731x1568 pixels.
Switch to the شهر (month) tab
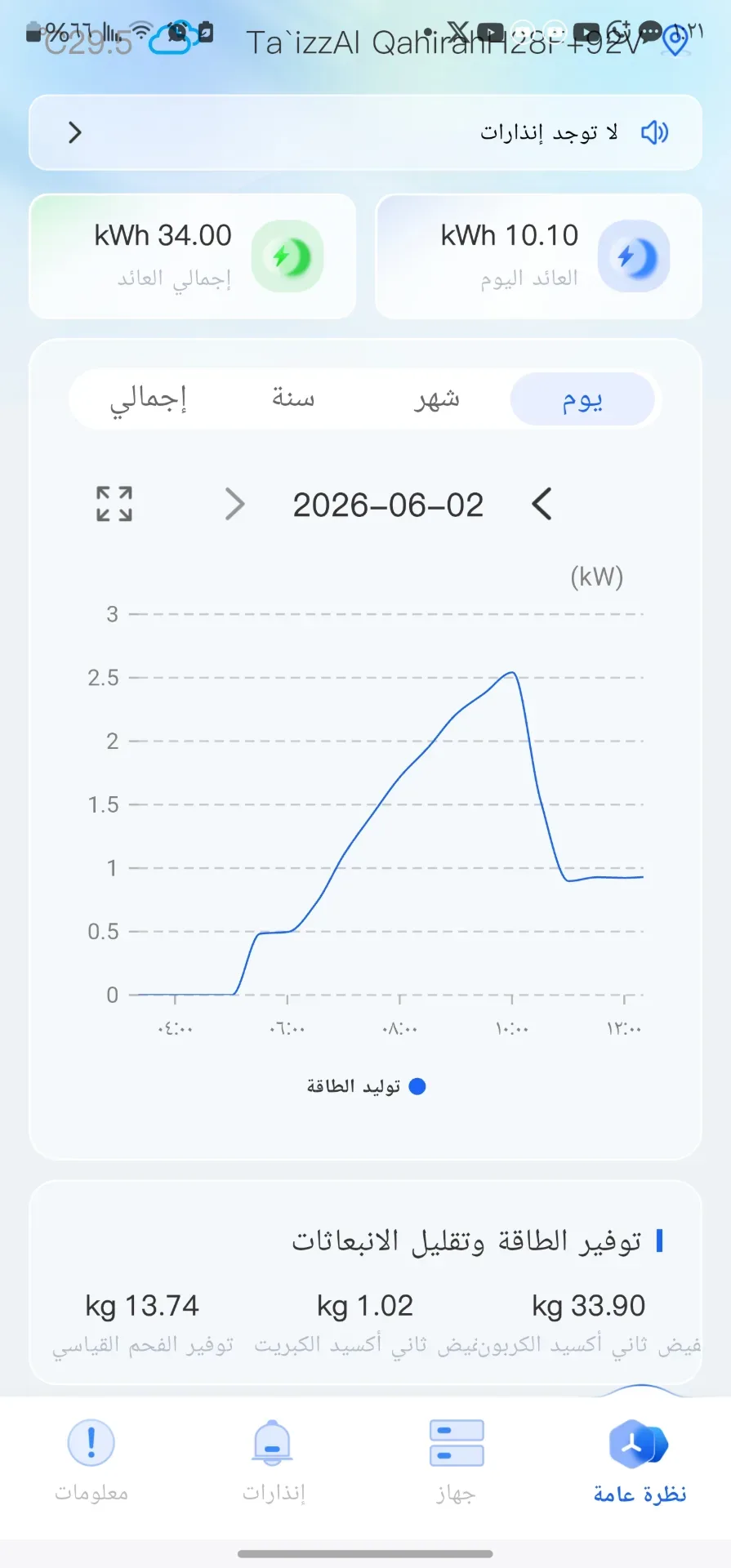[437, 399]
